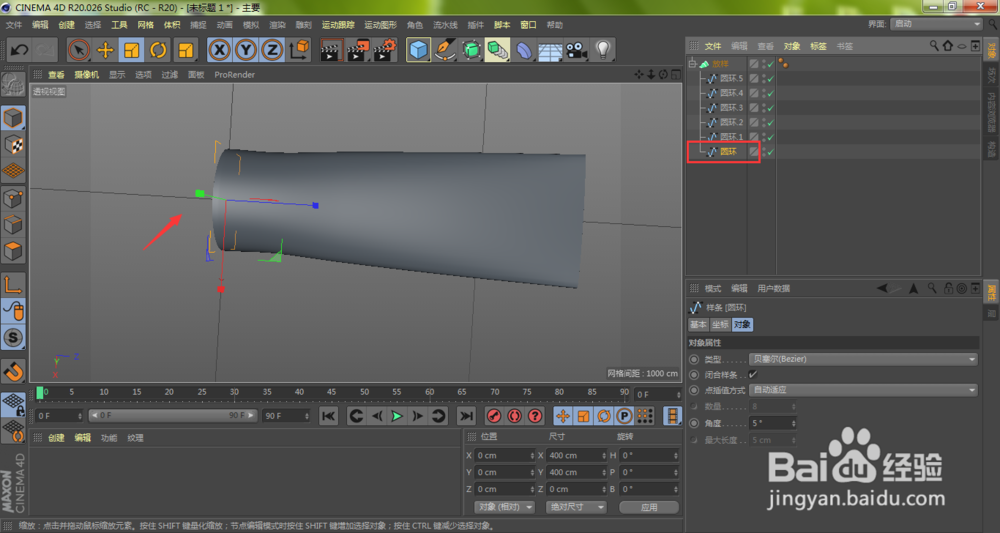Open the 运动图形 MoGraph menu
1000x533 pixels.
[380, 25]
